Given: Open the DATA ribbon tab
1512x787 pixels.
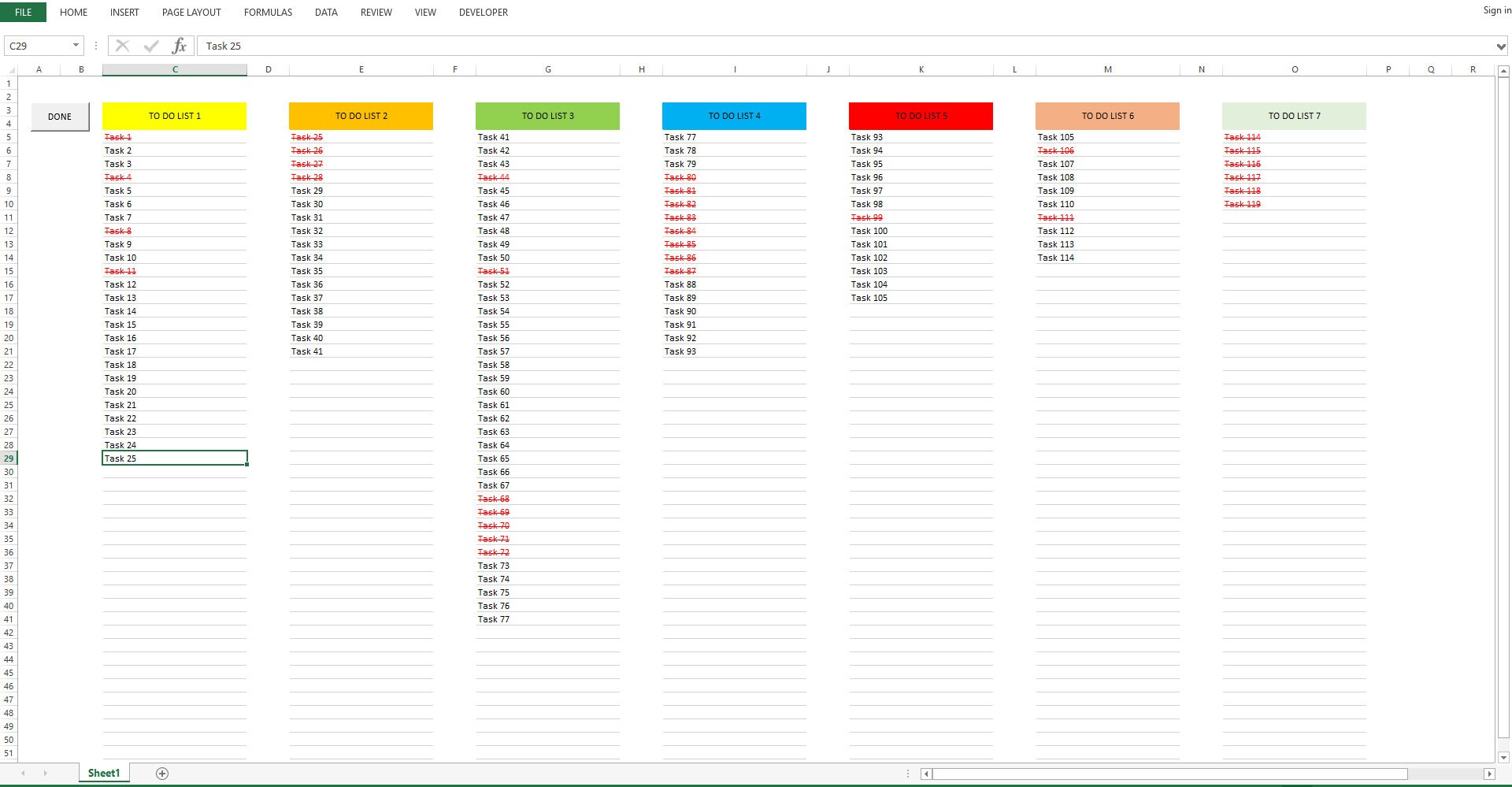Looking at the screenshot, I should [325, 12].
